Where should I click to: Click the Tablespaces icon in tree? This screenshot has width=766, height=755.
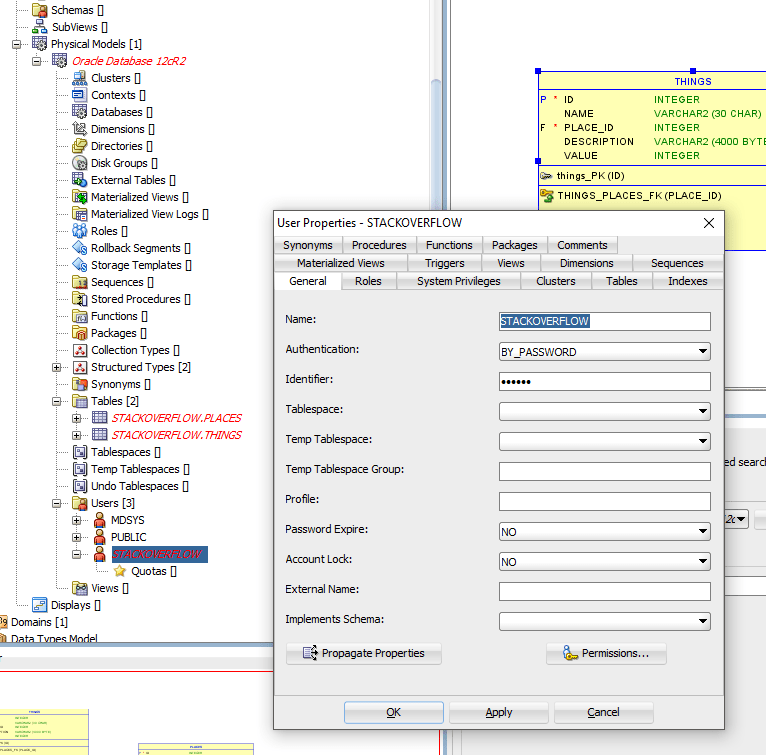(x=80, y=452)
